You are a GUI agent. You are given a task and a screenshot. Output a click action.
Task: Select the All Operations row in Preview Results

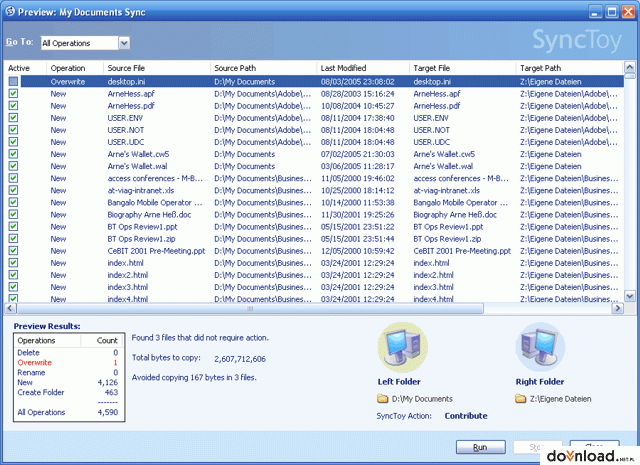[68, 412]
